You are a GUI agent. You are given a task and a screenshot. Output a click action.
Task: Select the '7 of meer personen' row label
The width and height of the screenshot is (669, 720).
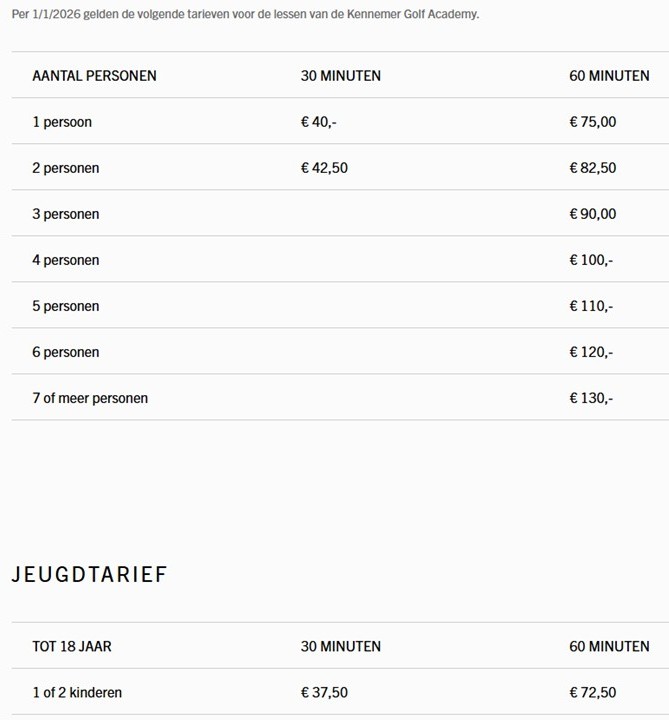pyautogui.click(x=90, y=398)
